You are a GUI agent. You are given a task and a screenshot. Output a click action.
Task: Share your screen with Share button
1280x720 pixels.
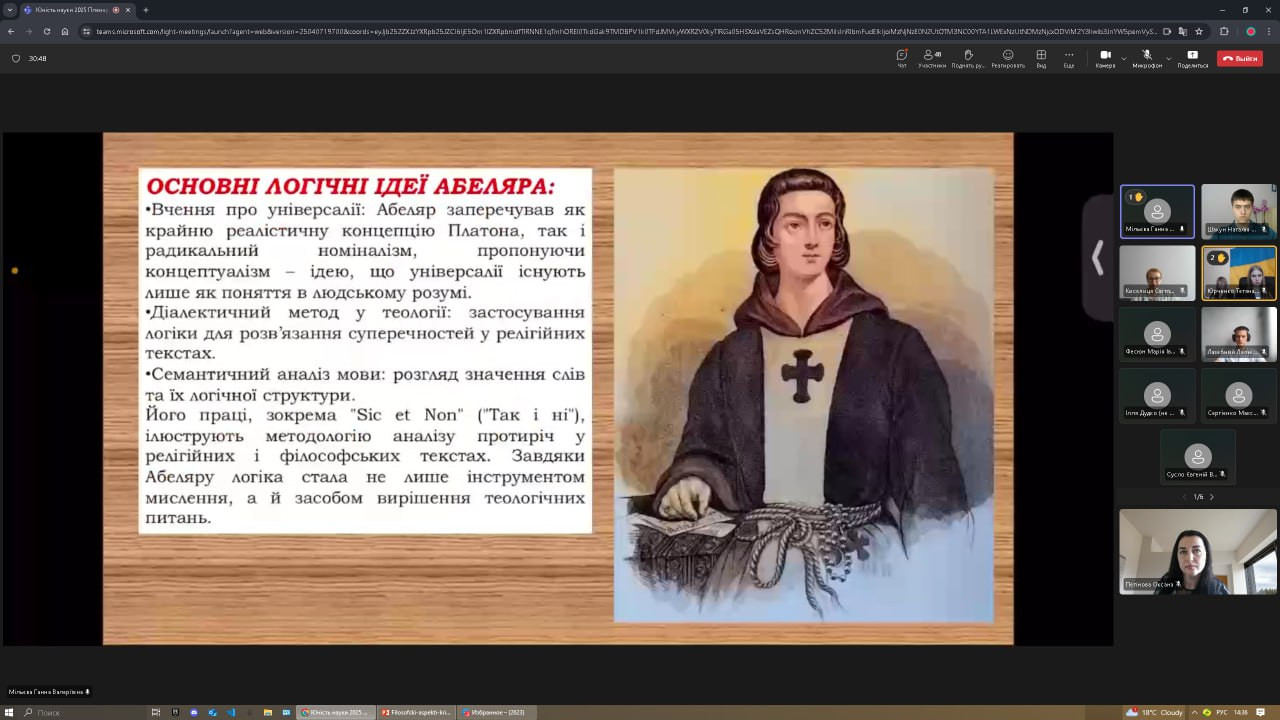(1192, 58)
